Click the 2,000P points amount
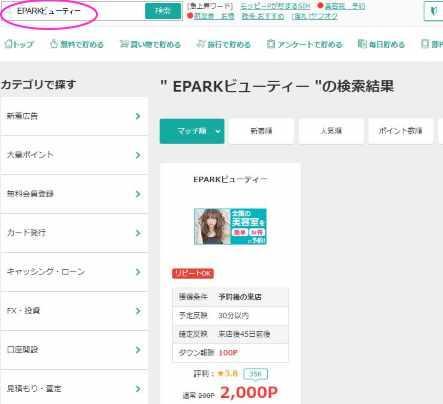 click(249, 393)
